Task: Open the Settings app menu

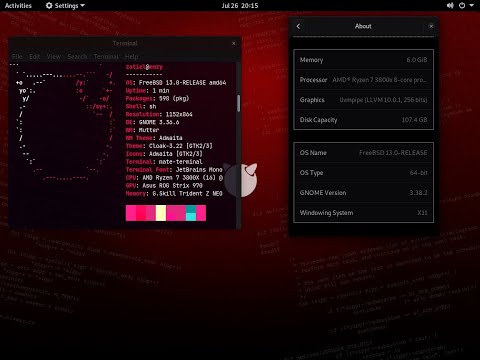Action: coord(65,6)
